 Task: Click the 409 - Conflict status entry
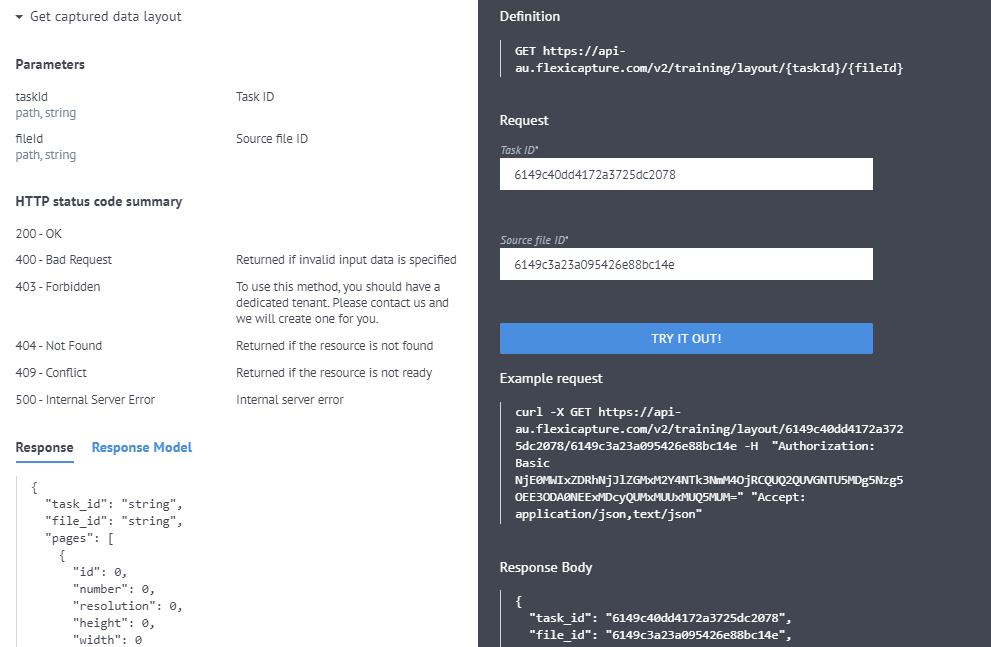[x=51, y=373]
